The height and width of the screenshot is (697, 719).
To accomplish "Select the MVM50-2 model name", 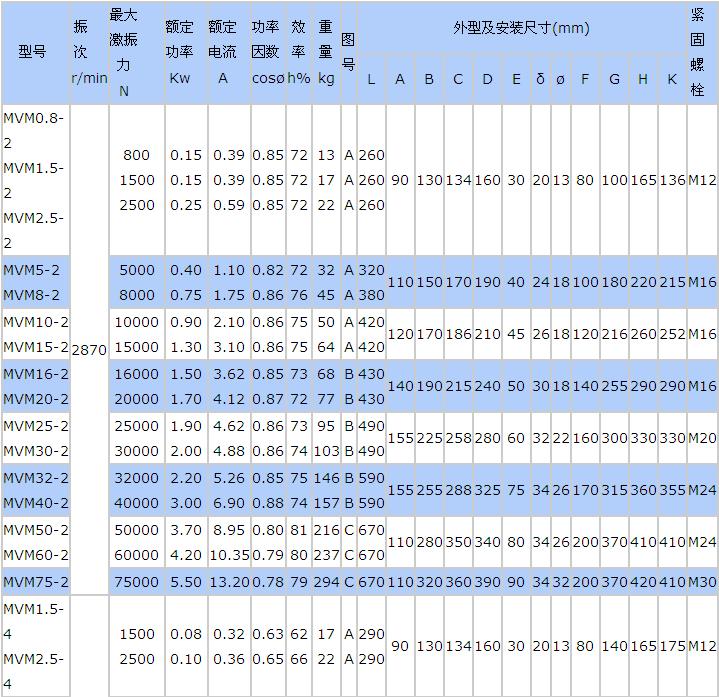I will click(x=36, y=529).
